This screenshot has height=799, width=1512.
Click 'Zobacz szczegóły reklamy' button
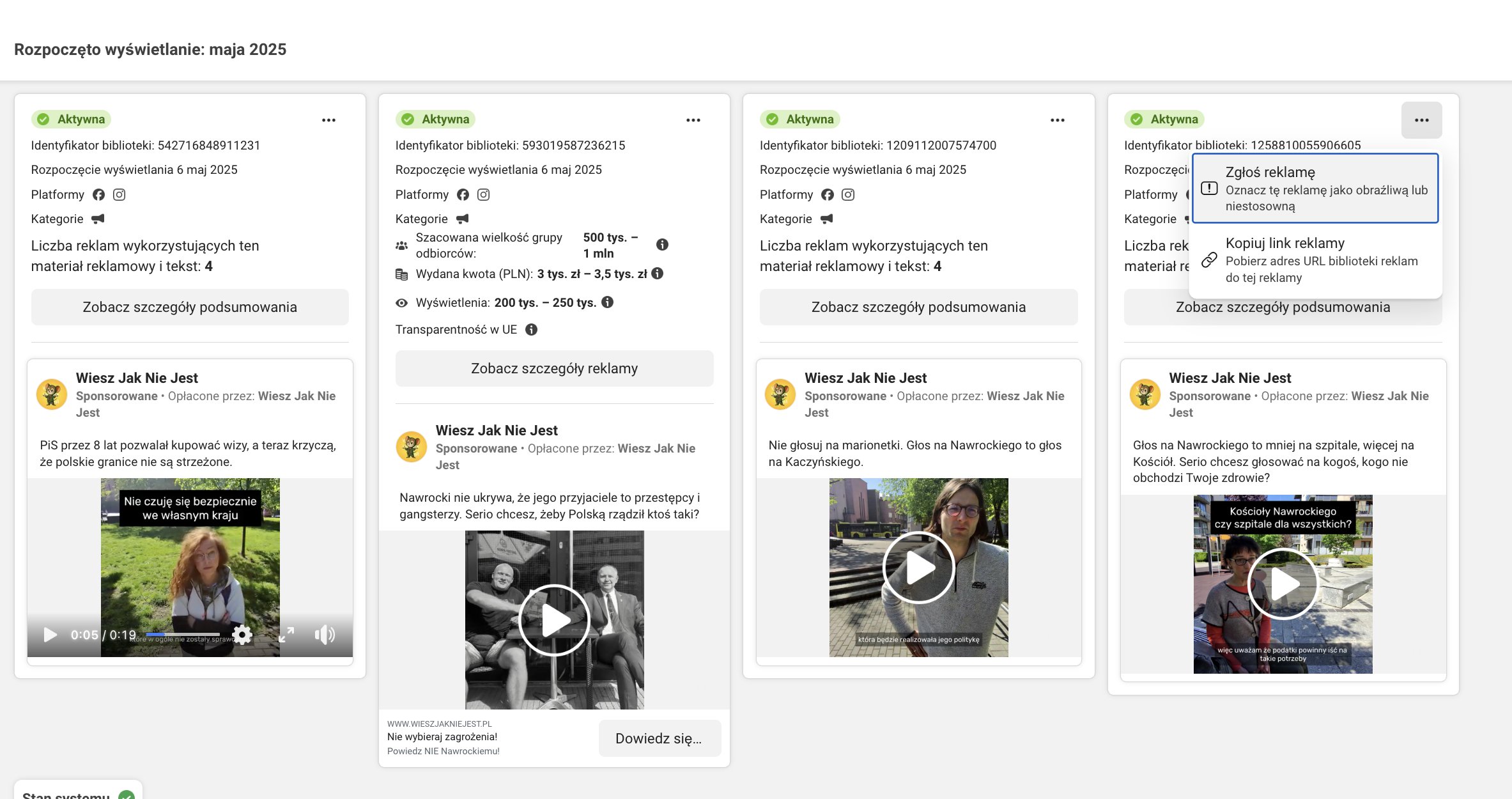554,368
